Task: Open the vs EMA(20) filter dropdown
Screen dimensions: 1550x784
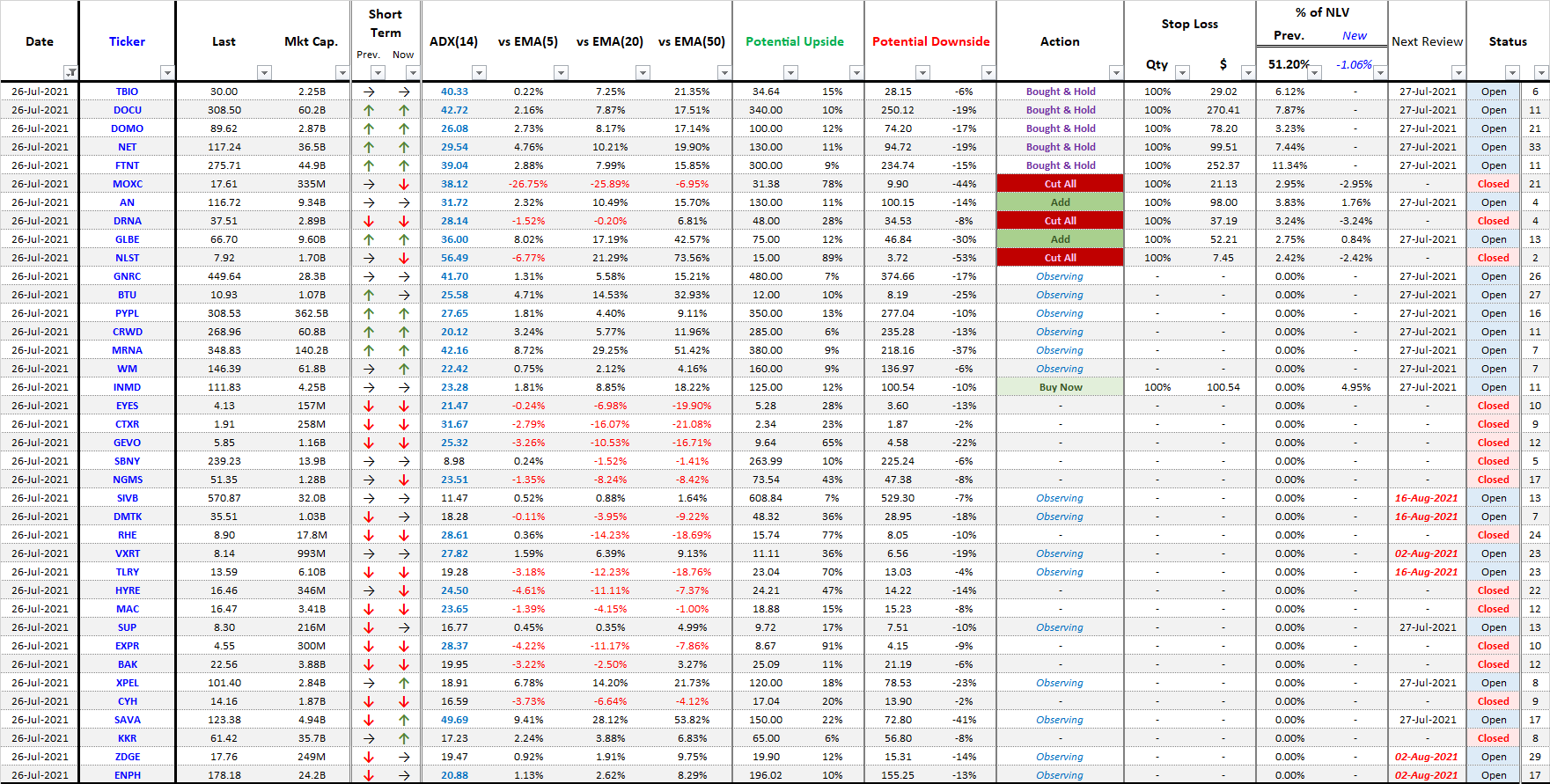Action: (643, 72)
